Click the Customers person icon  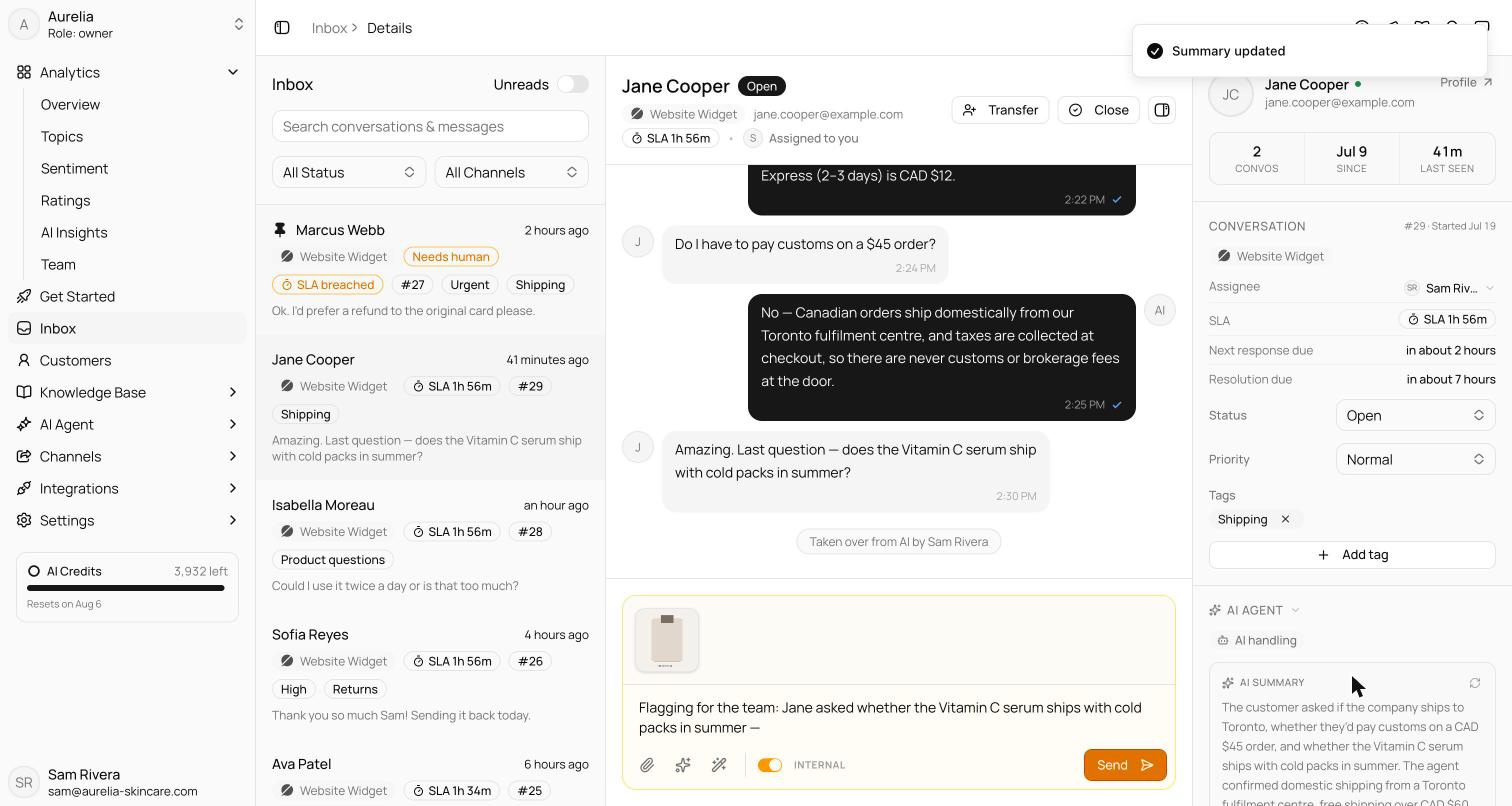point(24,360)
